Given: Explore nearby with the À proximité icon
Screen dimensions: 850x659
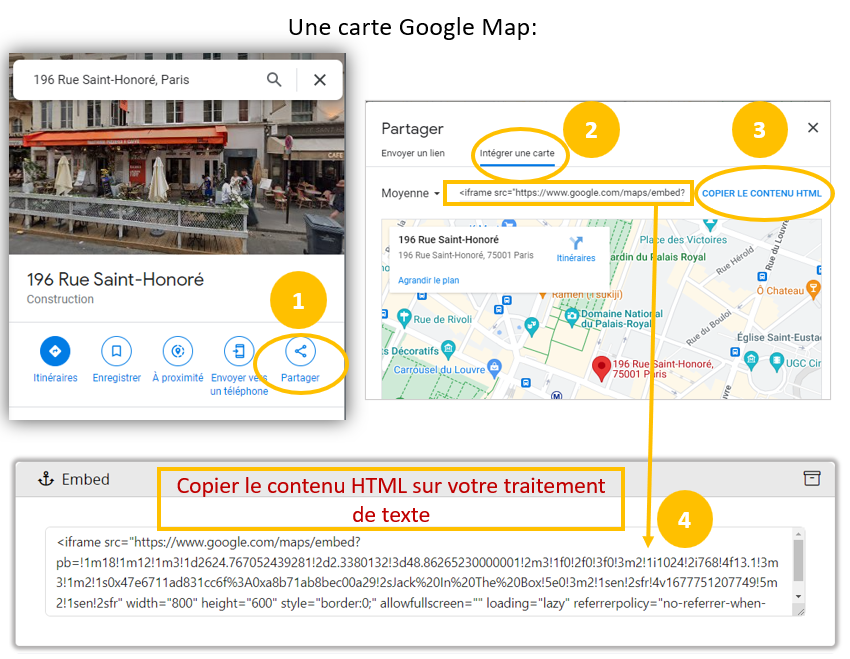Looking at the screenshot, I should click(x=178, y=351).
